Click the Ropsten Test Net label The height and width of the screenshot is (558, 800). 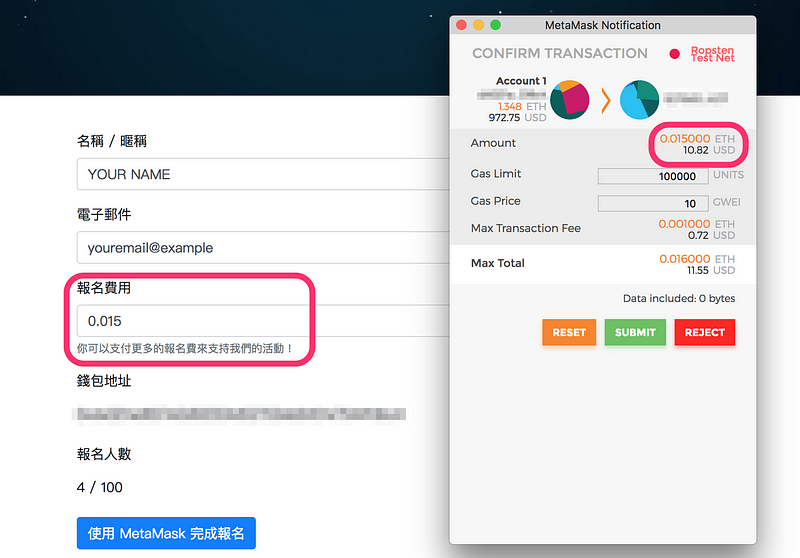tap(712, 54)
